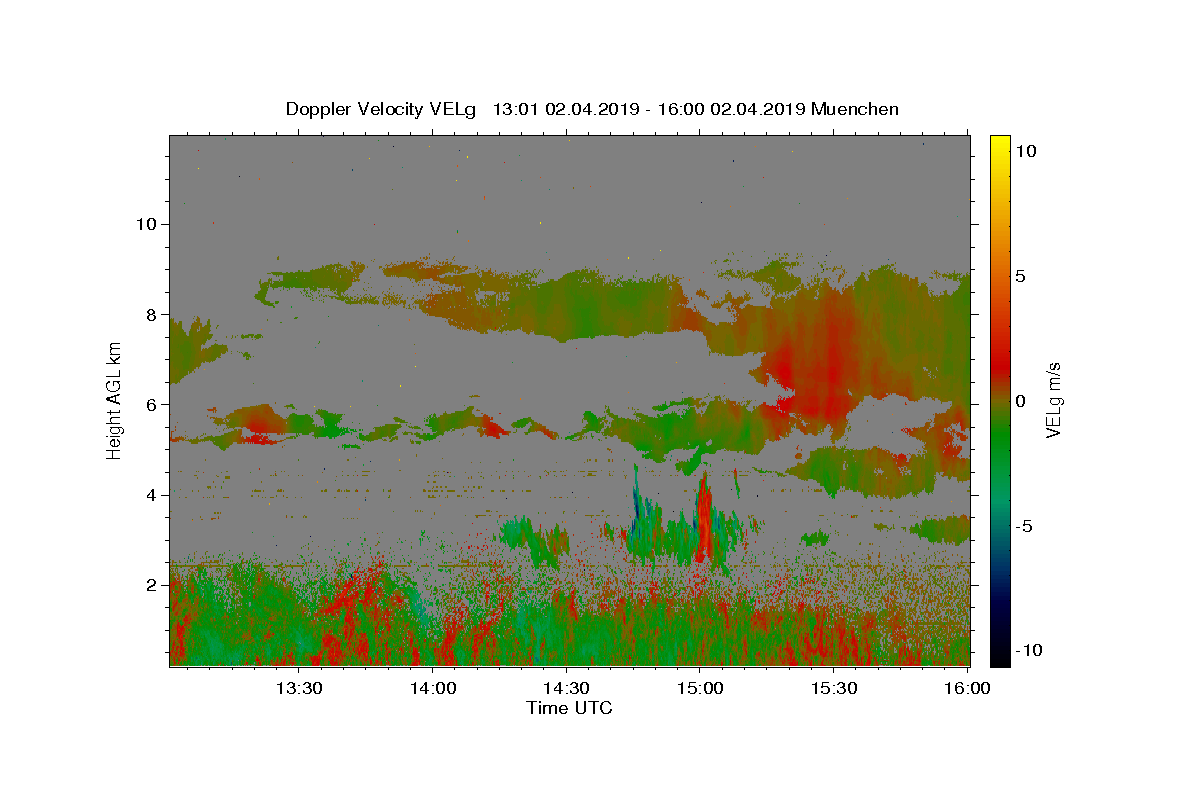Click the colorbar tick label 0
1200x800 pixels.
point(1020,401)
